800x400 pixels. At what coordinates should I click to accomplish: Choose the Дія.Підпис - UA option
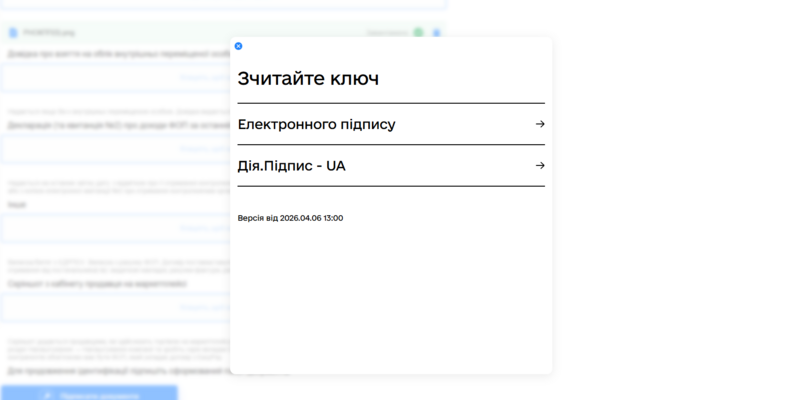(391, 166)
